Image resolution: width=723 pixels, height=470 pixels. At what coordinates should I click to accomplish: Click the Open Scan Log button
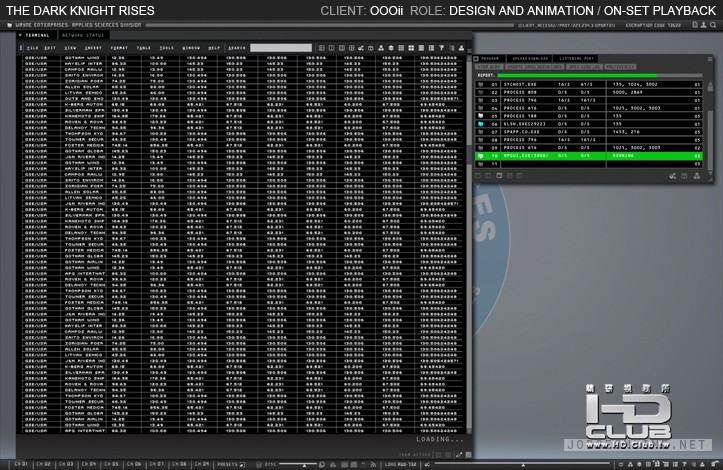pyautogui.click(x=585, y=67)
